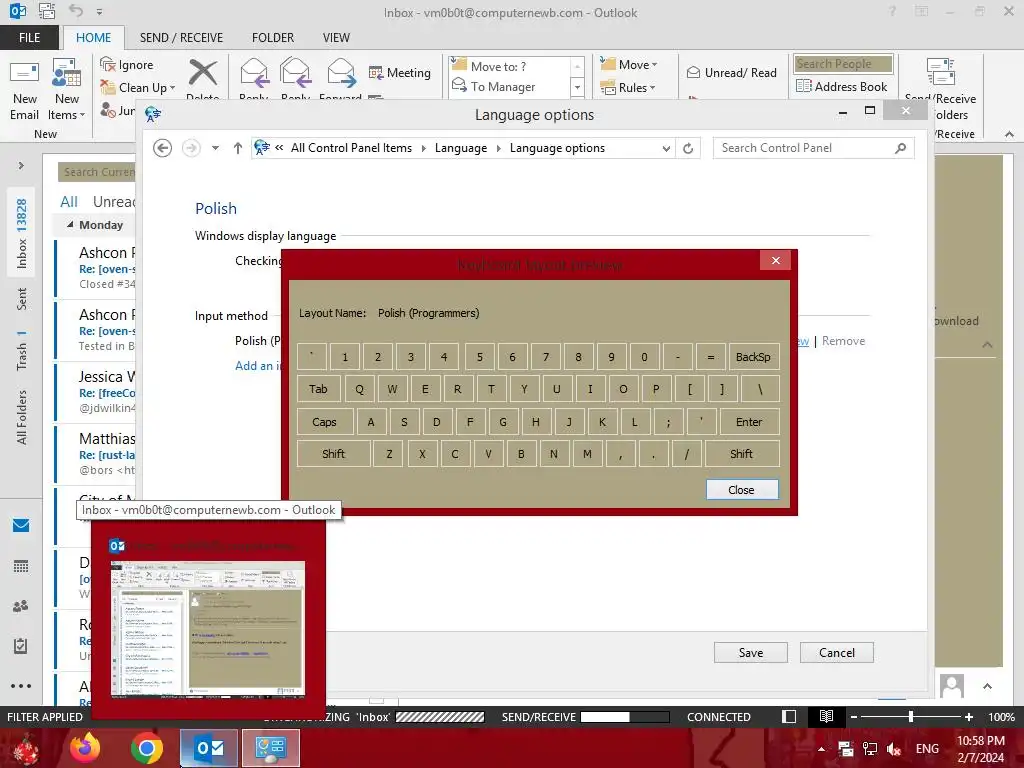The image size is (1024, 768).
Task: Click Cancel in Language options
Action: (837, 652)
